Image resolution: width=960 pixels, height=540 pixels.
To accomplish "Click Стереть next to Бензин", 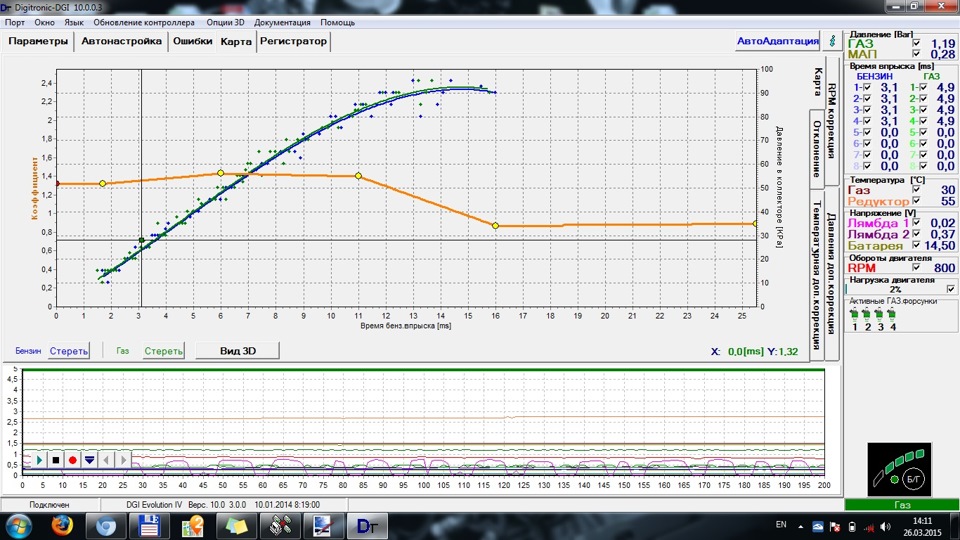I will [69, 351].
